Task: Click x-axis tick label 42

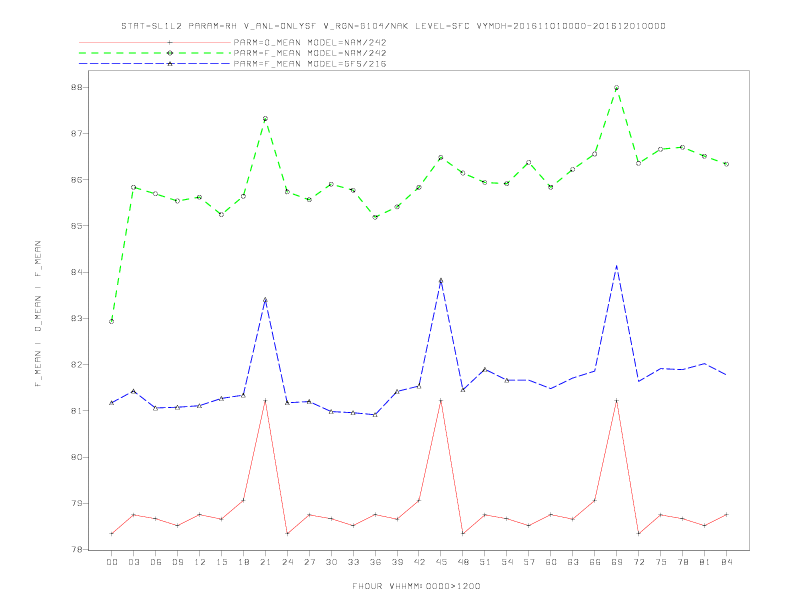Action: pos(419,562)
